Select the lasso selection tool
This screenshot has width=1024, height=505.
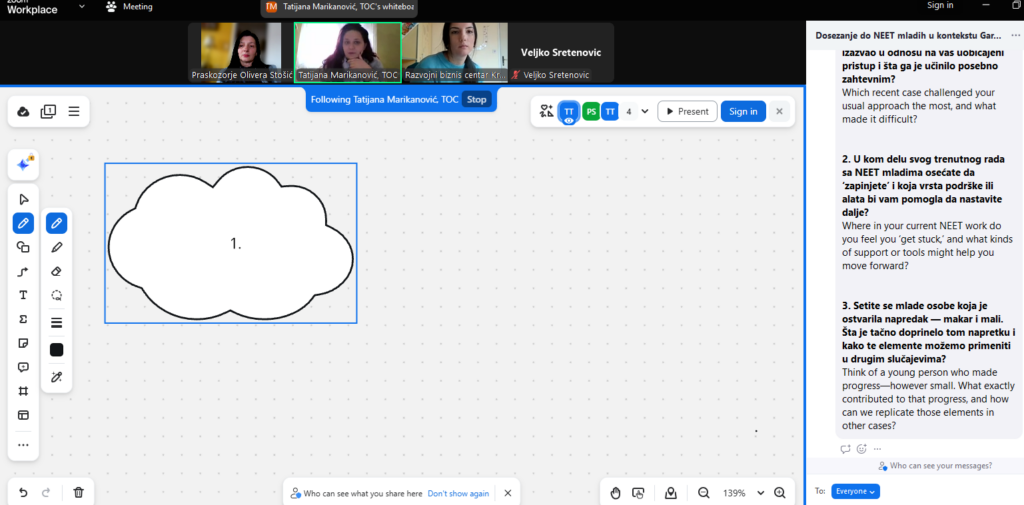coord(57,296)
